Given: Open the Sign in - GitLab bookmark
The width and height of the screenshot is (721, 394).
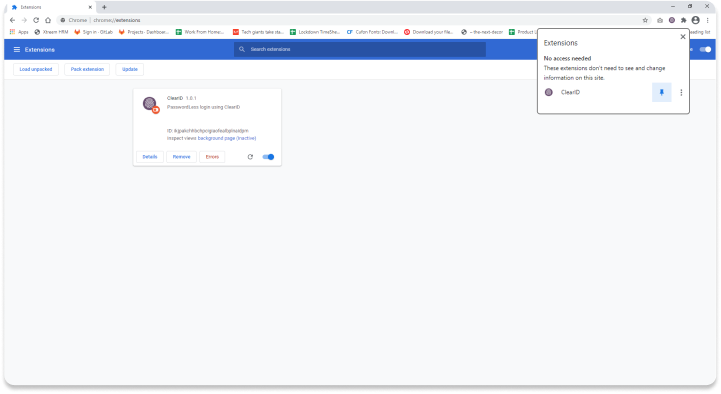Looking at the screenshot, I should 93,32.
